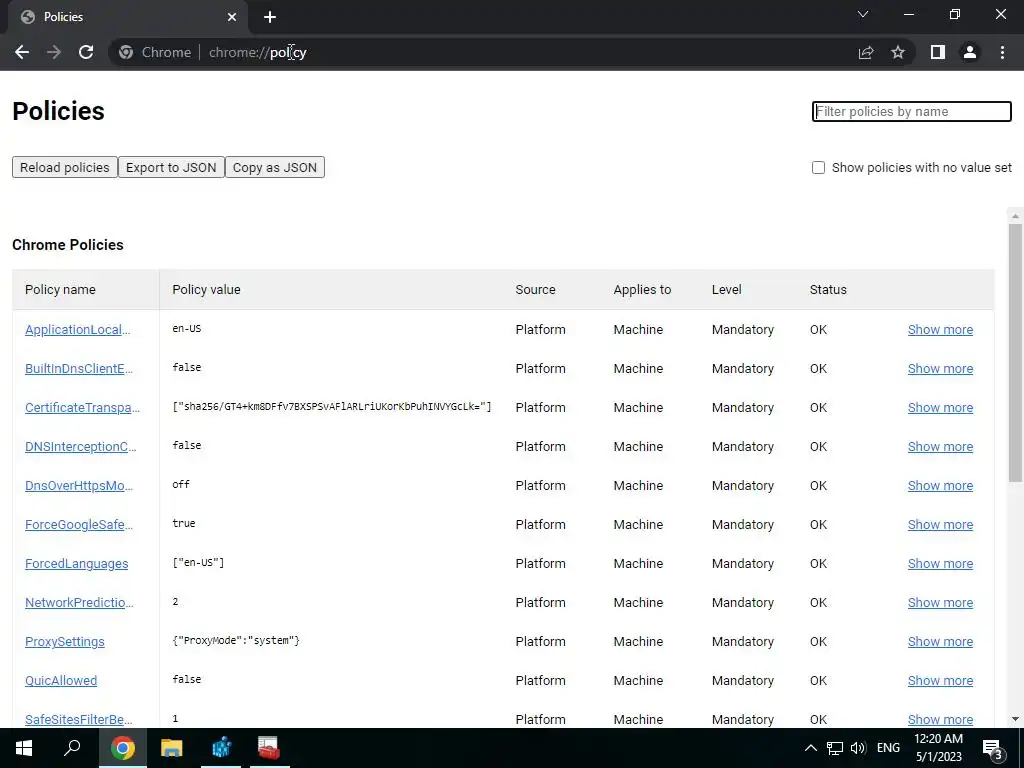Open File Explorer from the taskbar
This screenshot has width=1024, height=768.
172,748
